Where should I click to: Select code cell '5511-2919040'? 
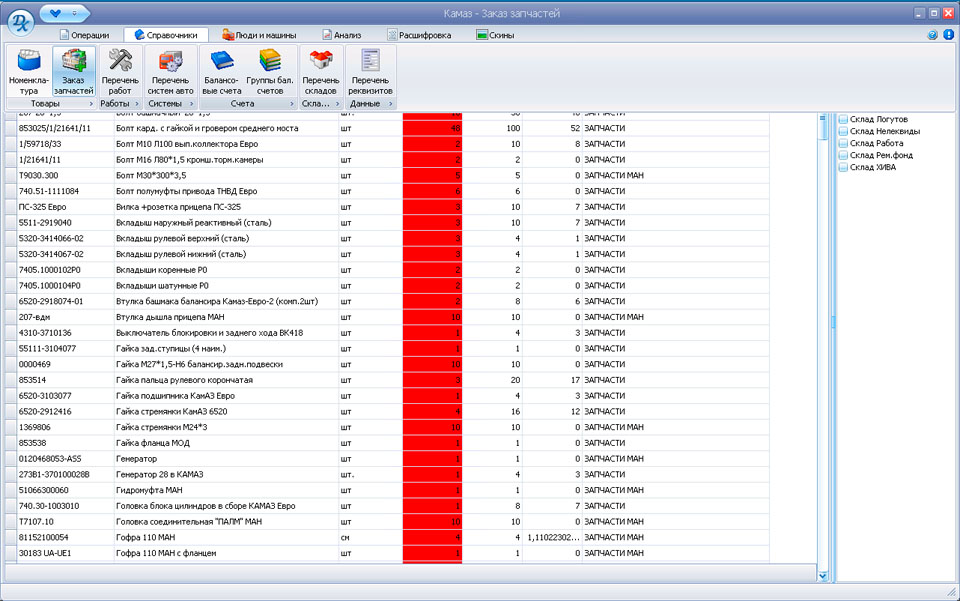tap(66, 223)
